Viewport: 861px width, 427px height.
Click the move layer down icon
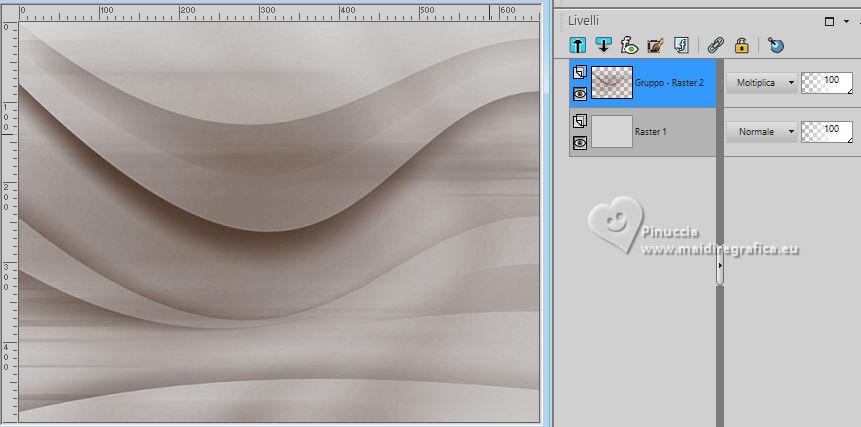pos(604,45)
